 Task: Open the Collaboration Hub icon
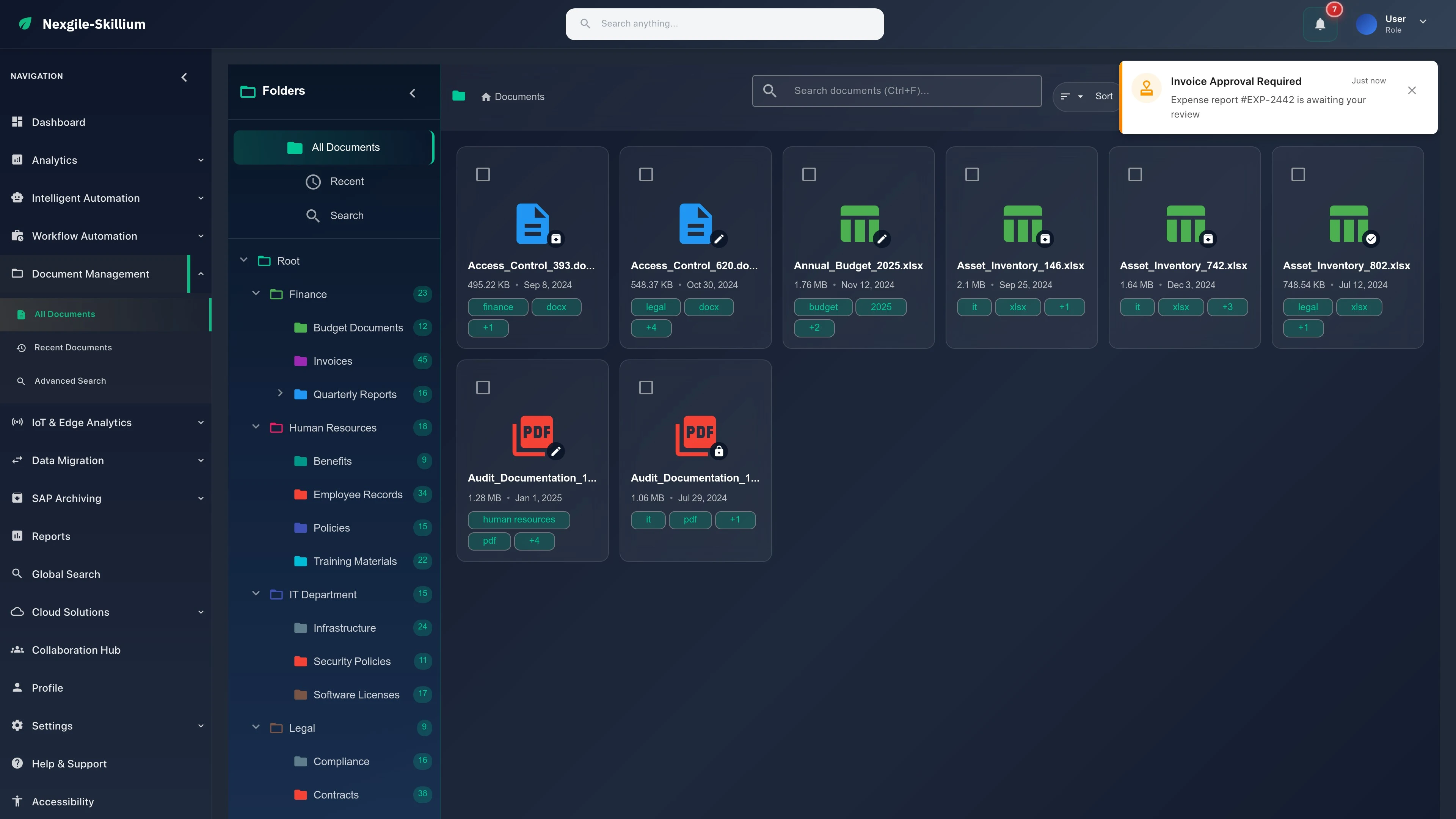(17, 650)
